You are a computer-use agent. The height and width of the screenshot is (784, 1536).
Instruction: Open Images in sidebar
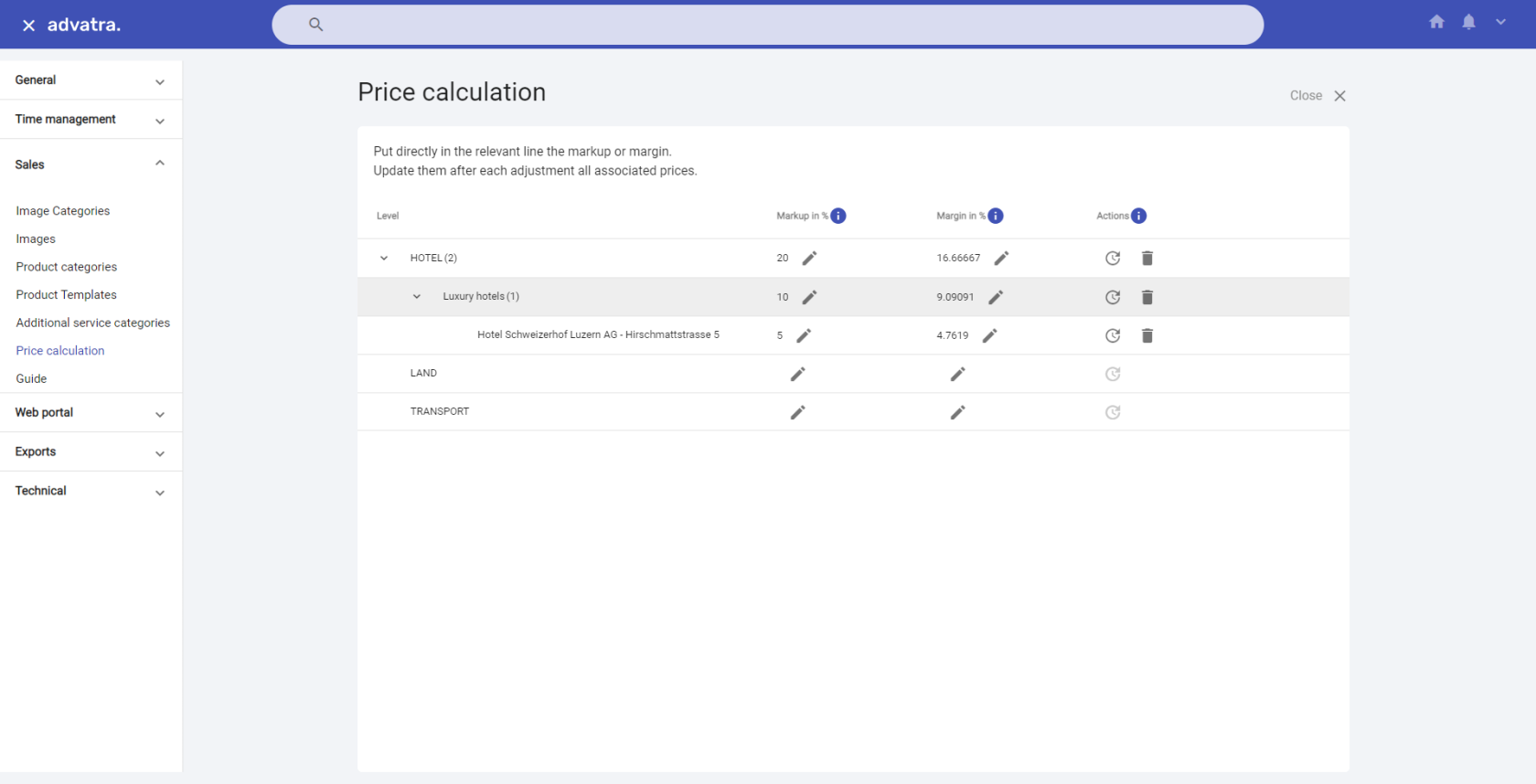(x=36, y=239)
